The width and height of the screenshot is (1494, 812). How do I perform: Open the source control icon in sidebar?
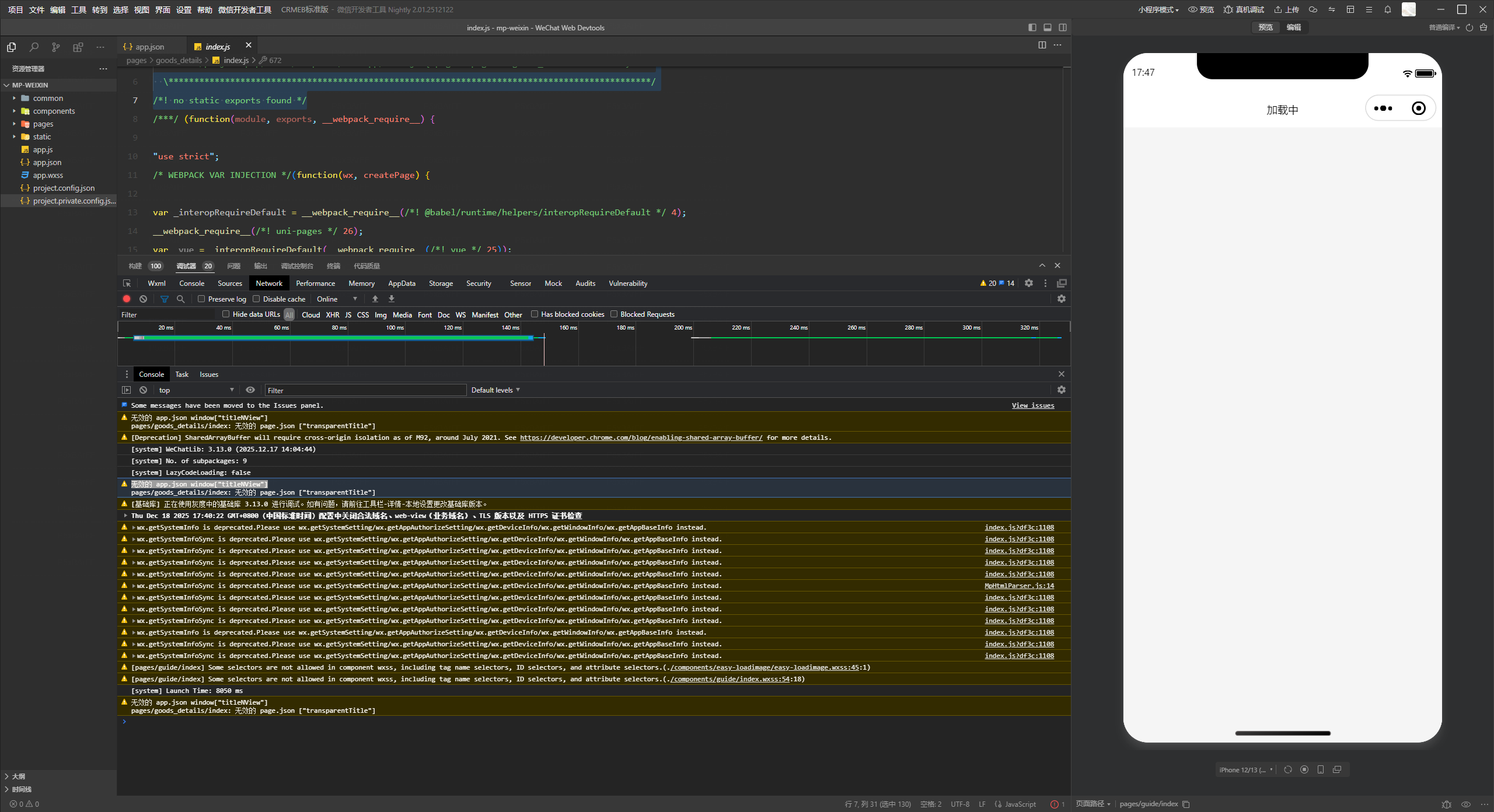[55, 47]
